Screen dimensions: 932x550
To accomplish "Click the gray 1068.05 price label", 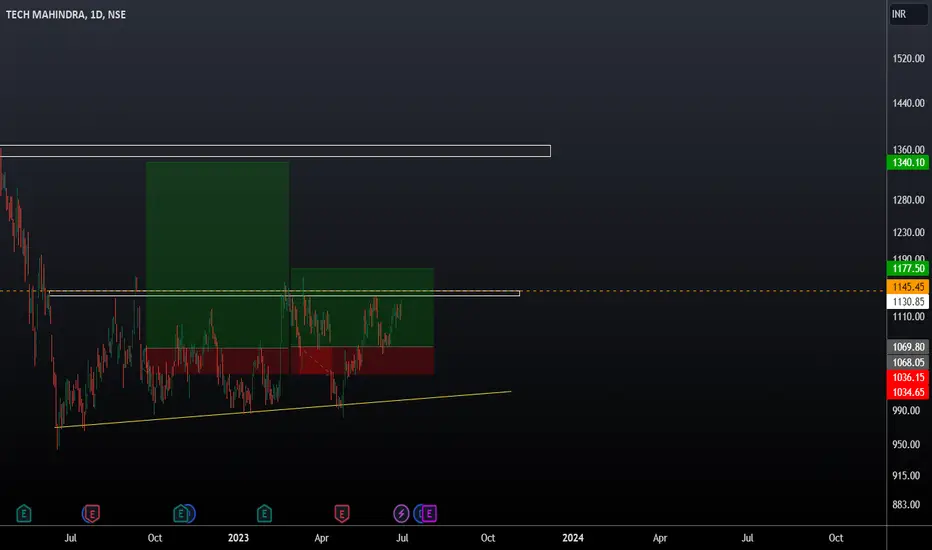I will pos(908,362).
